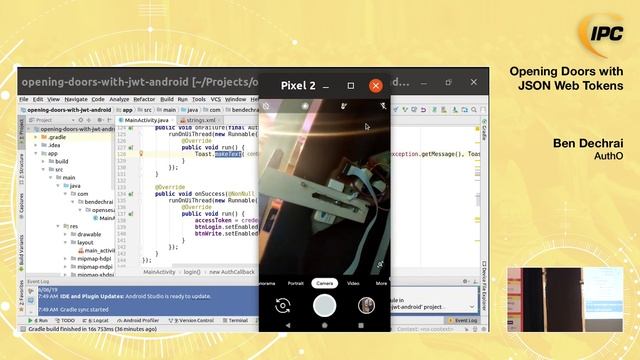This screenshot has height=360, width=640.
Task: Click the lightbulb intention icon at line 128
Action: (x=141, y=154)
